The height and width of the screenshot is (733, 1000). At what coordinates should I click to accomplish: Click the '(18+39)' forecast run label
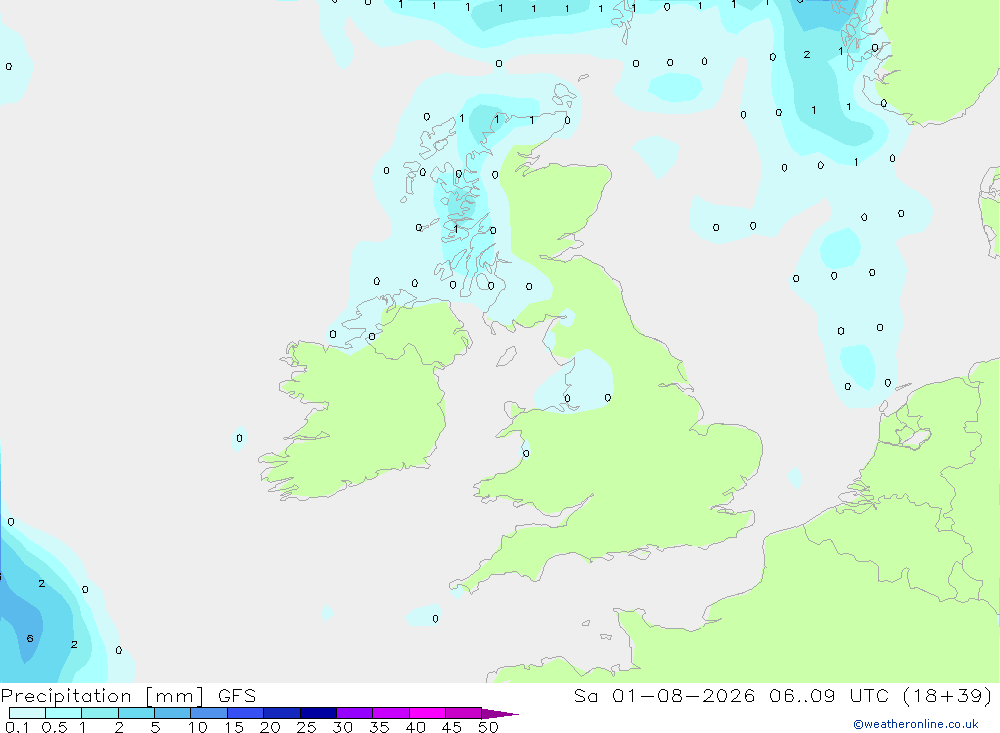947,696
